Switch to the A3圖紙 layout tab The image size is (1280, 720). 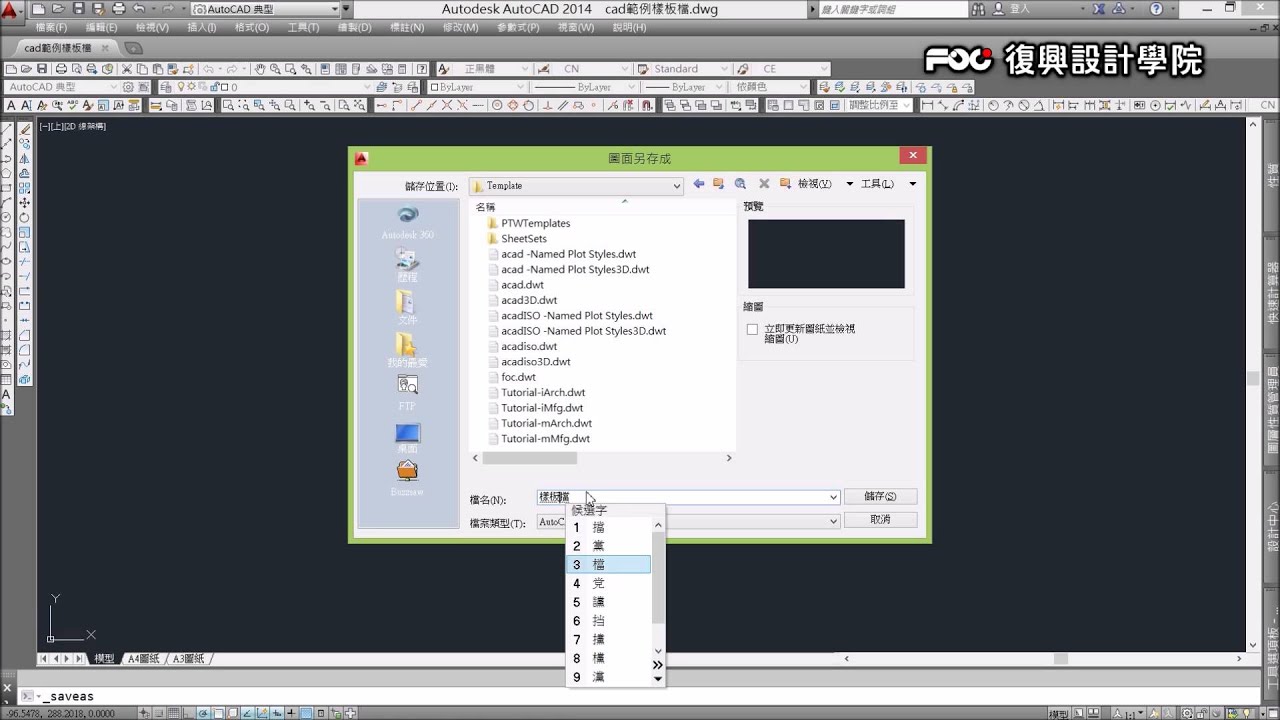[x=188, y=659]
